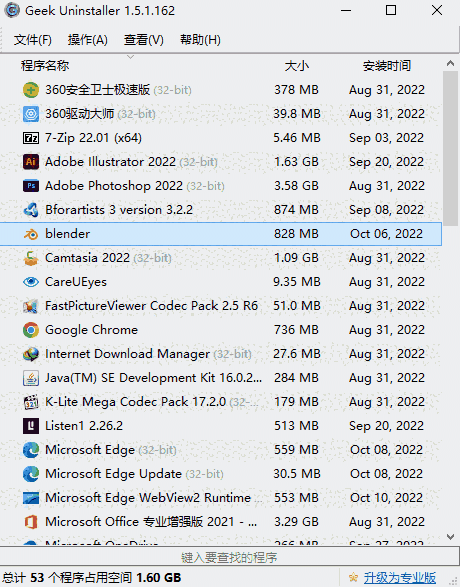Click the Microsoft Edge Update icon
Screen dimensions: 460x587
31,474
